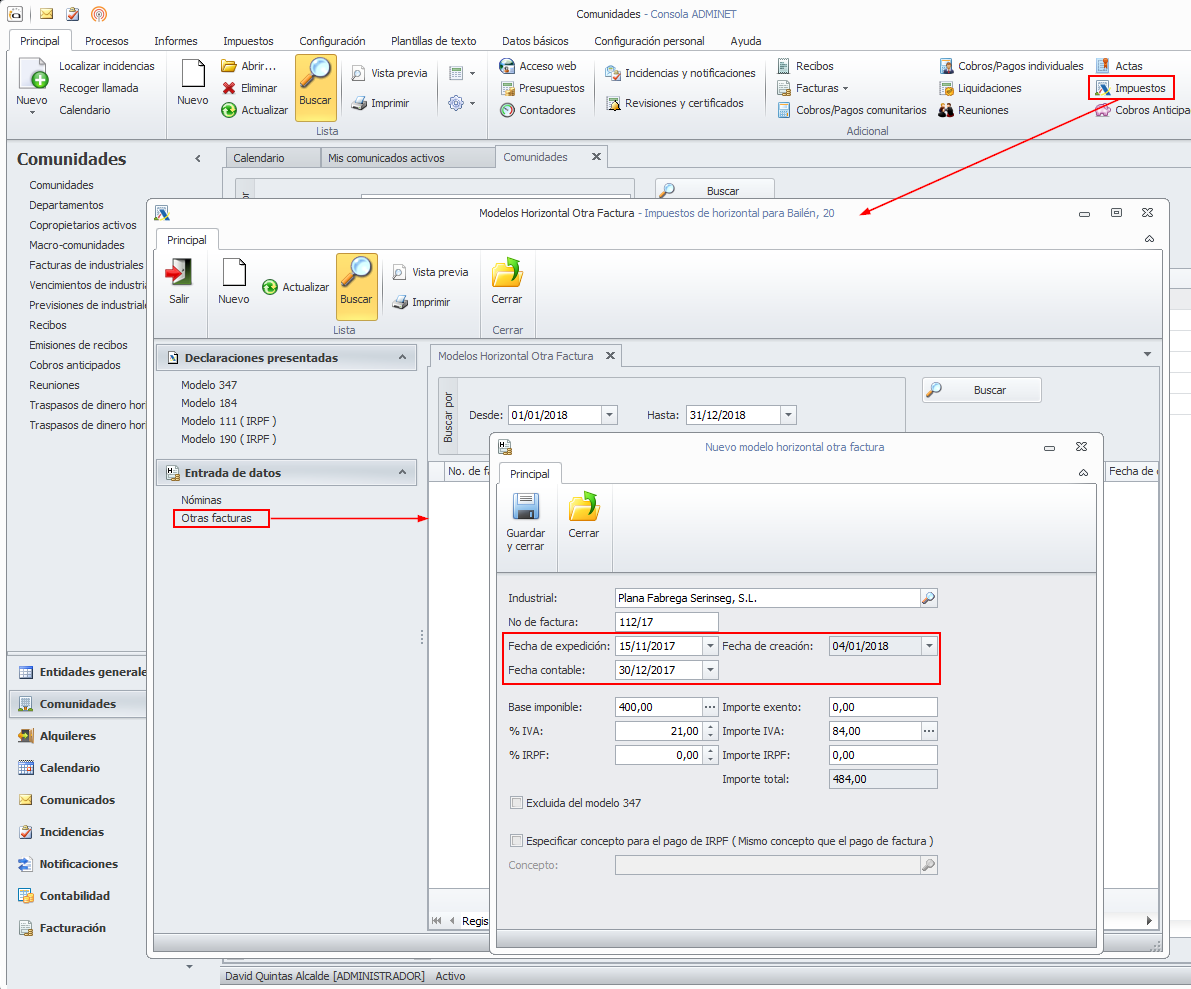
Task: Open Acceso web
Action: [538, 66]
